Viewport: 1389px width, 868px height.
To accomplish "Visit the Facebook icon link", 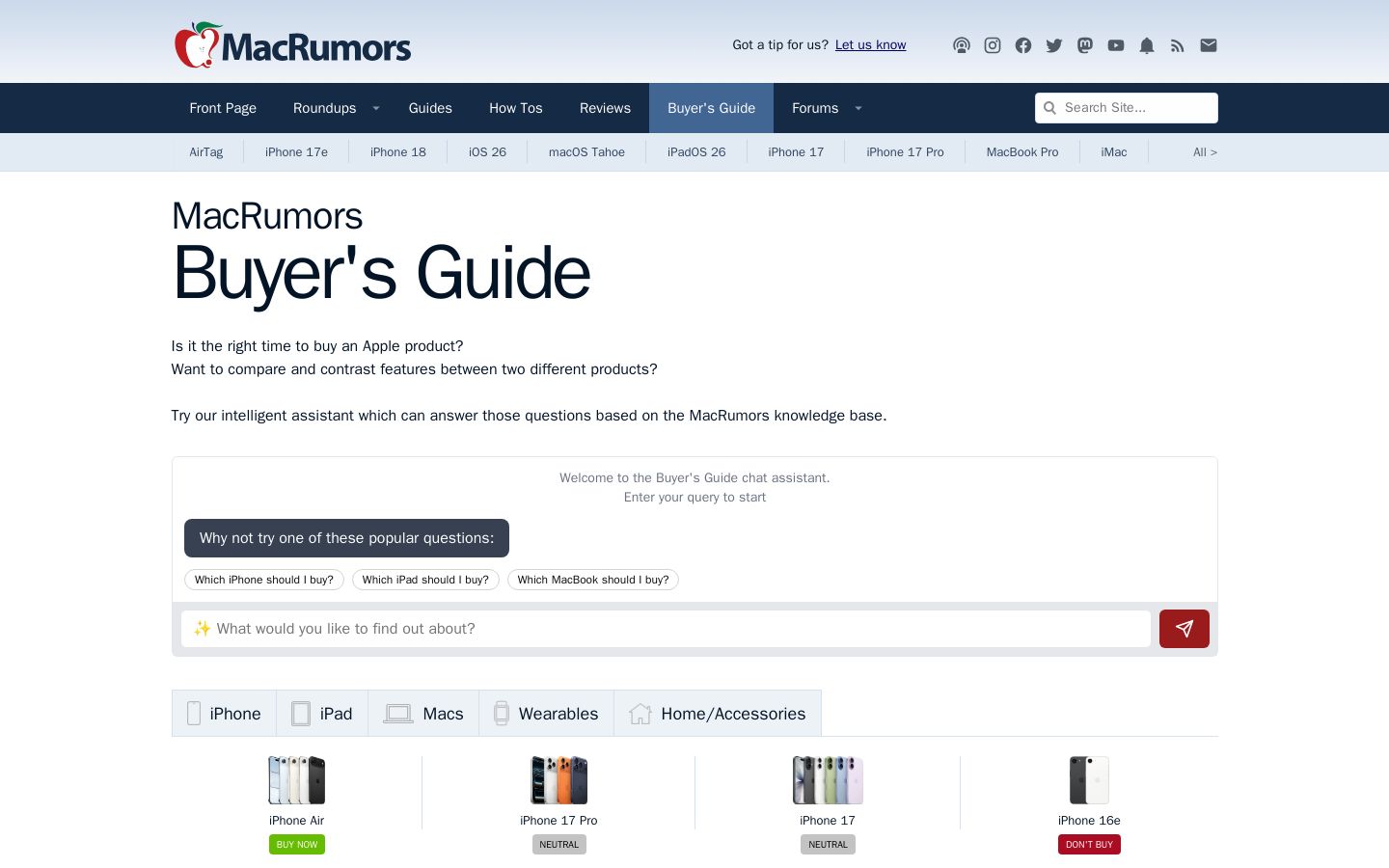I will point(1023,45).
